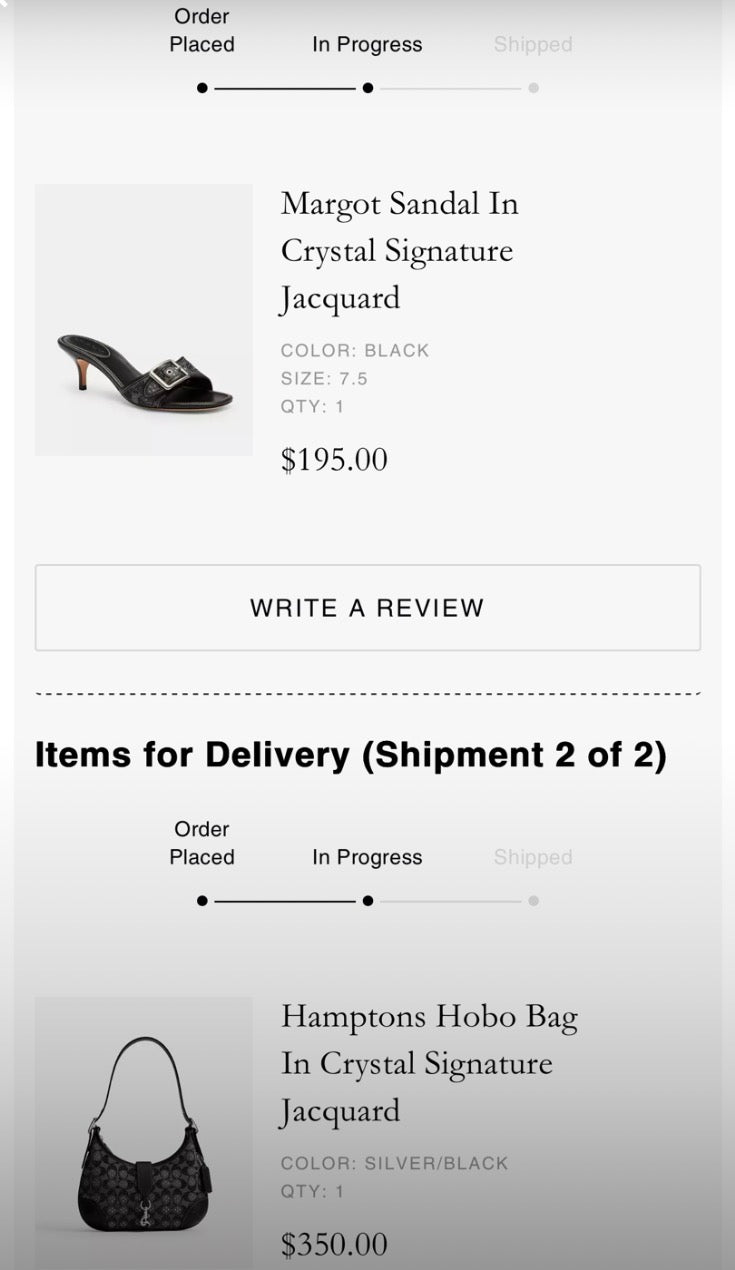Select the Order Placed dot in first tracker
This screenshot has width=735, height=1270.
click(203, 88)
